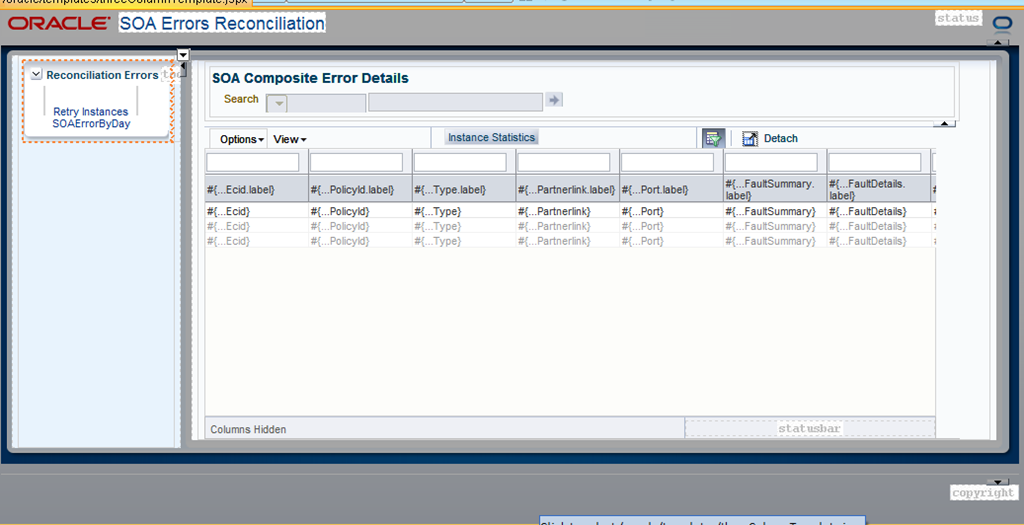Screen dimensions: 1024x525
Task: Collapse the search panel arrow below search box
Action: pyautogui.click(x=944, y=123)
